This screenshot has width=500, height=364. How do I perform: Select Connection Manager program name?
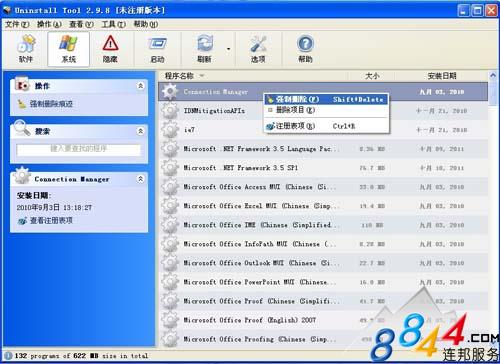pos(216,92)
